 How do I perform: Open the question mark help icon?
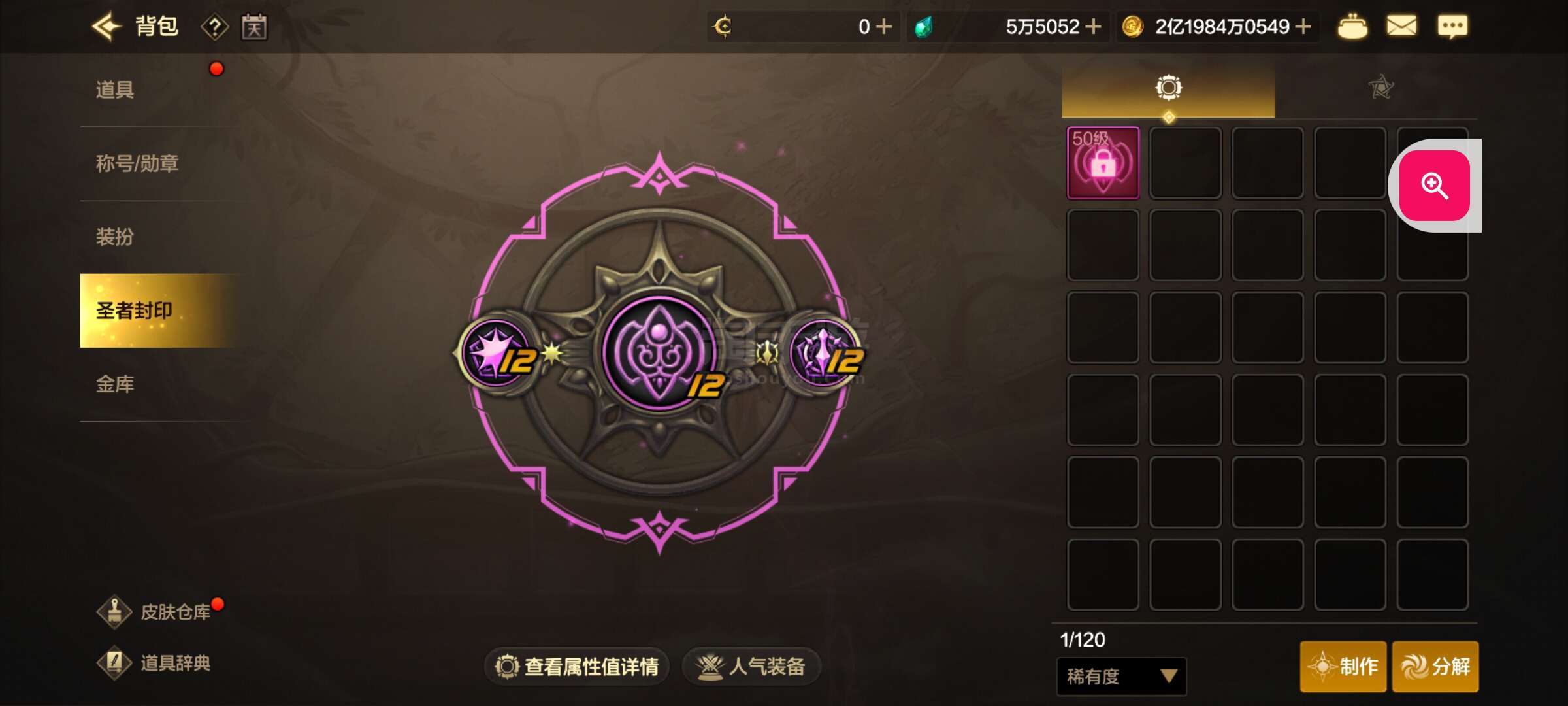point(214,27)
